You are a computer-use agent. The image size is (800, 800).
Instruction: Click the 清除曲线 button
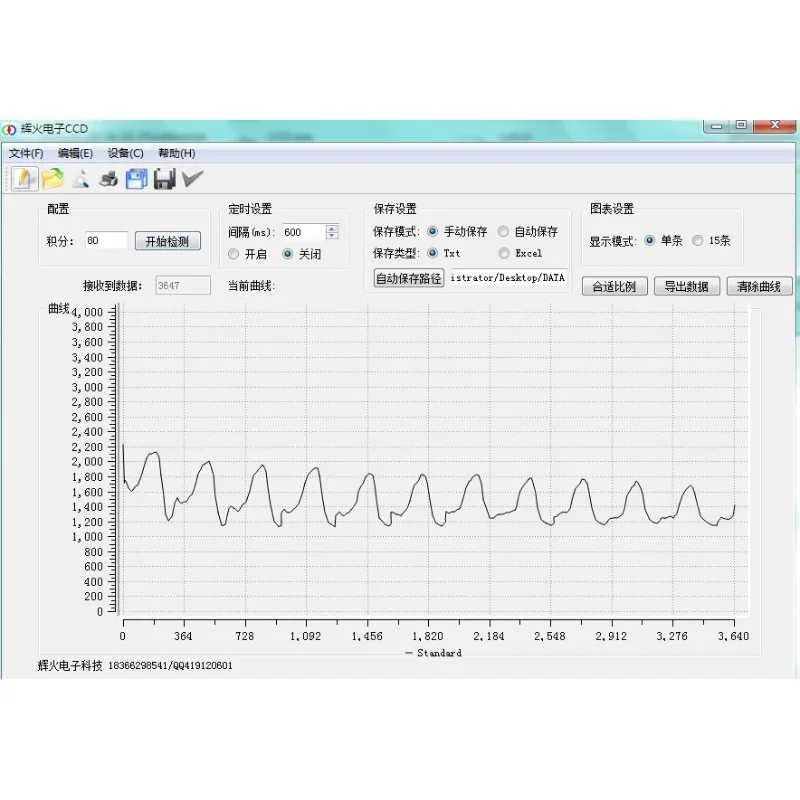tap(759, 286)
